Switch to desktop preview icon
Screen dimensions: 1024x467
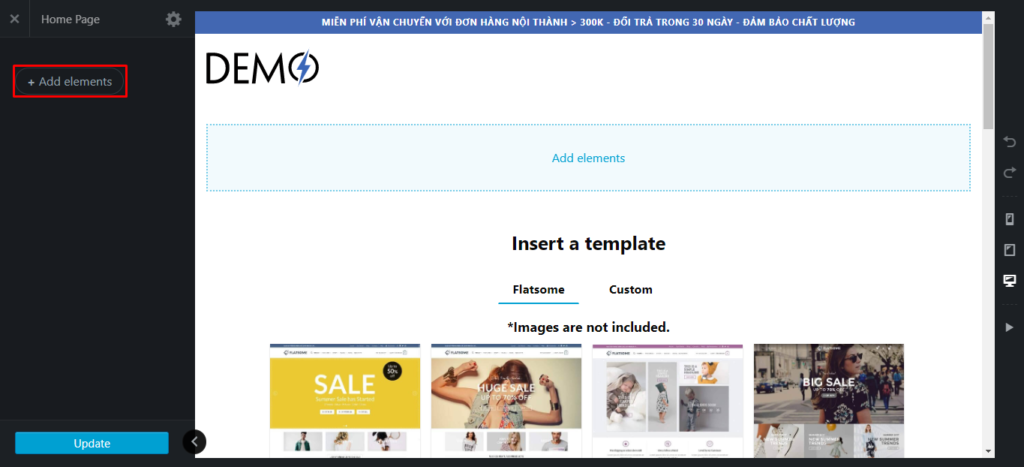(1009, 280)
